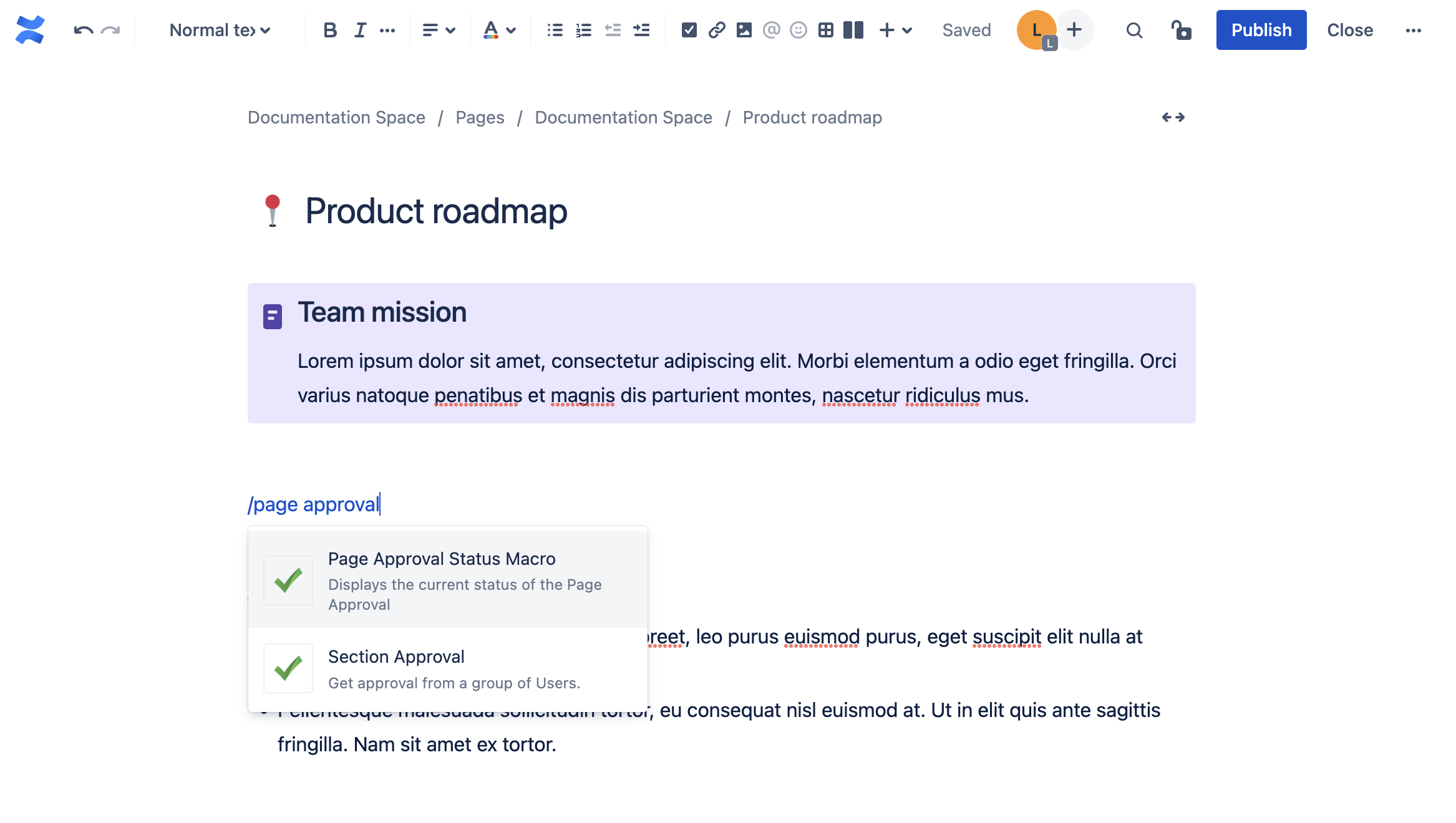The image size is (1456, 823).
Task: Open the Normal text style dropdown
Action: (x=220, y=30)
